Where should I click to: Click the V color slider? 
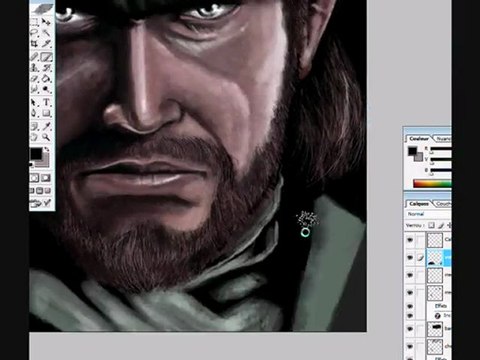point(441,159)
